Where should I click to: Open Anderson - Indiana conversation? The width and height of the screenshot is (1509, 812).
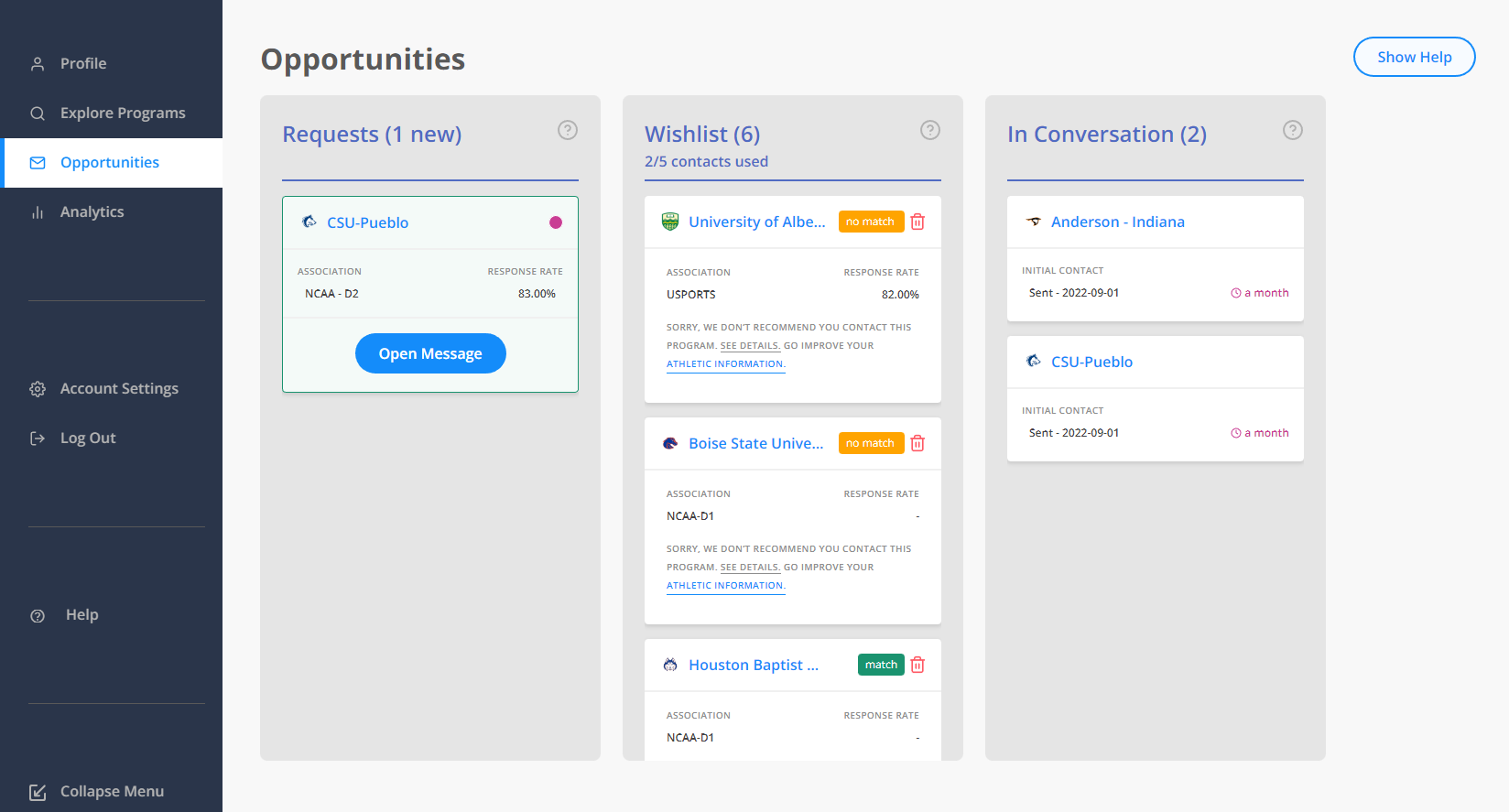pos(1117,222)
